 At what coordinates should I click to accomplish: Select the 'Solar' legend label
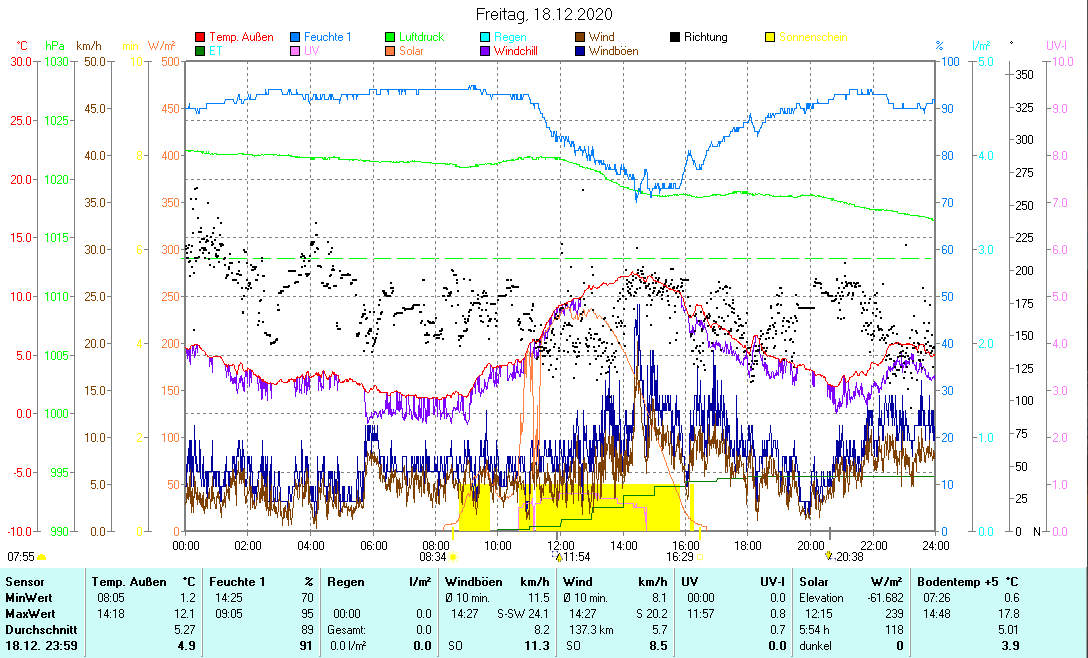point(411,51)
